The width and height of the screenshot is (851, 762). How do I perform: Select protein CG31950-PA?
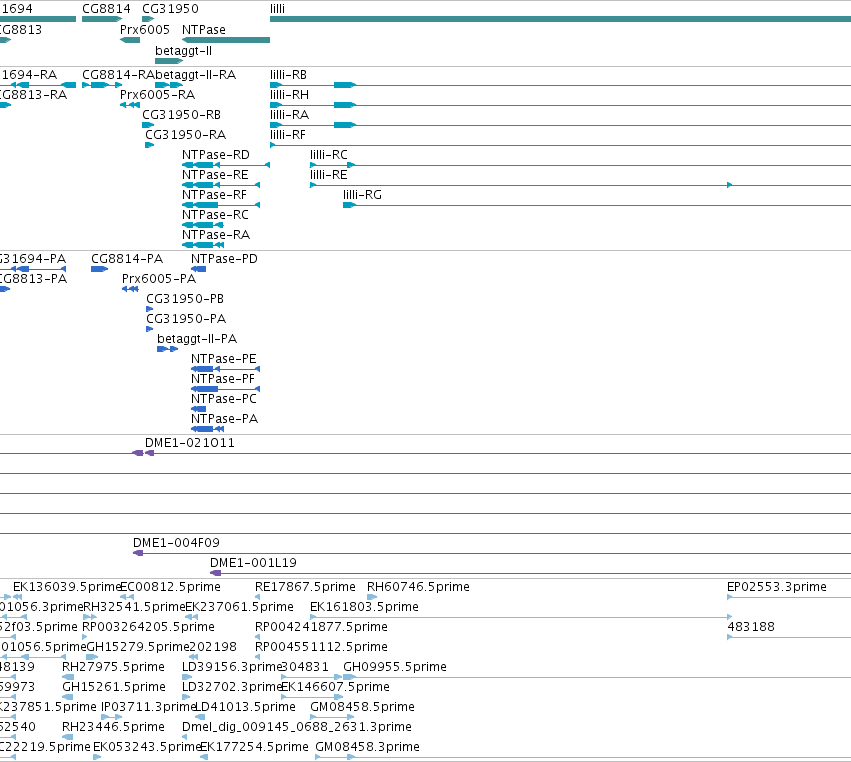coord(186,319)
